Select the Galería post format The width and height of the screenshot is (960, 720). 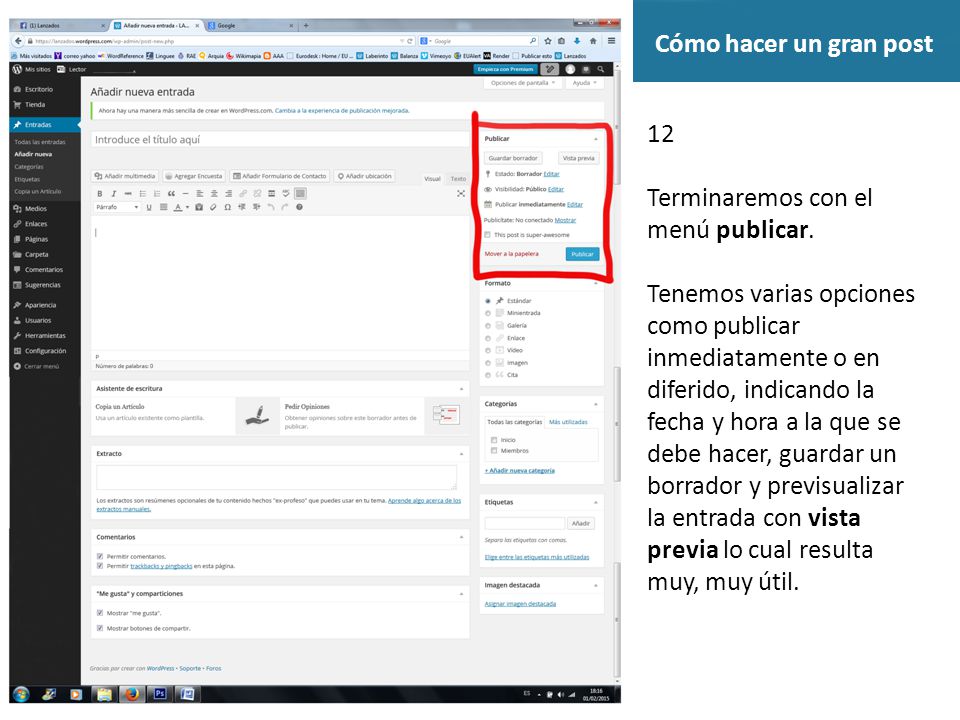[488, 326]
